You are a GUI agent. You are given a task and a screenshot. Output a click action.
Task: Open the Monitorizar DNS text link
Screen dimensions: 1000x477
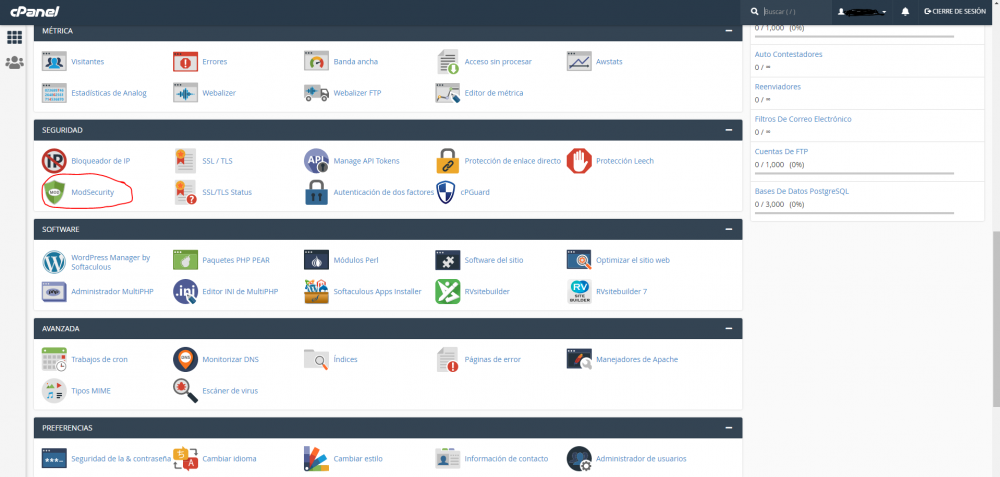tap(230, 359)
